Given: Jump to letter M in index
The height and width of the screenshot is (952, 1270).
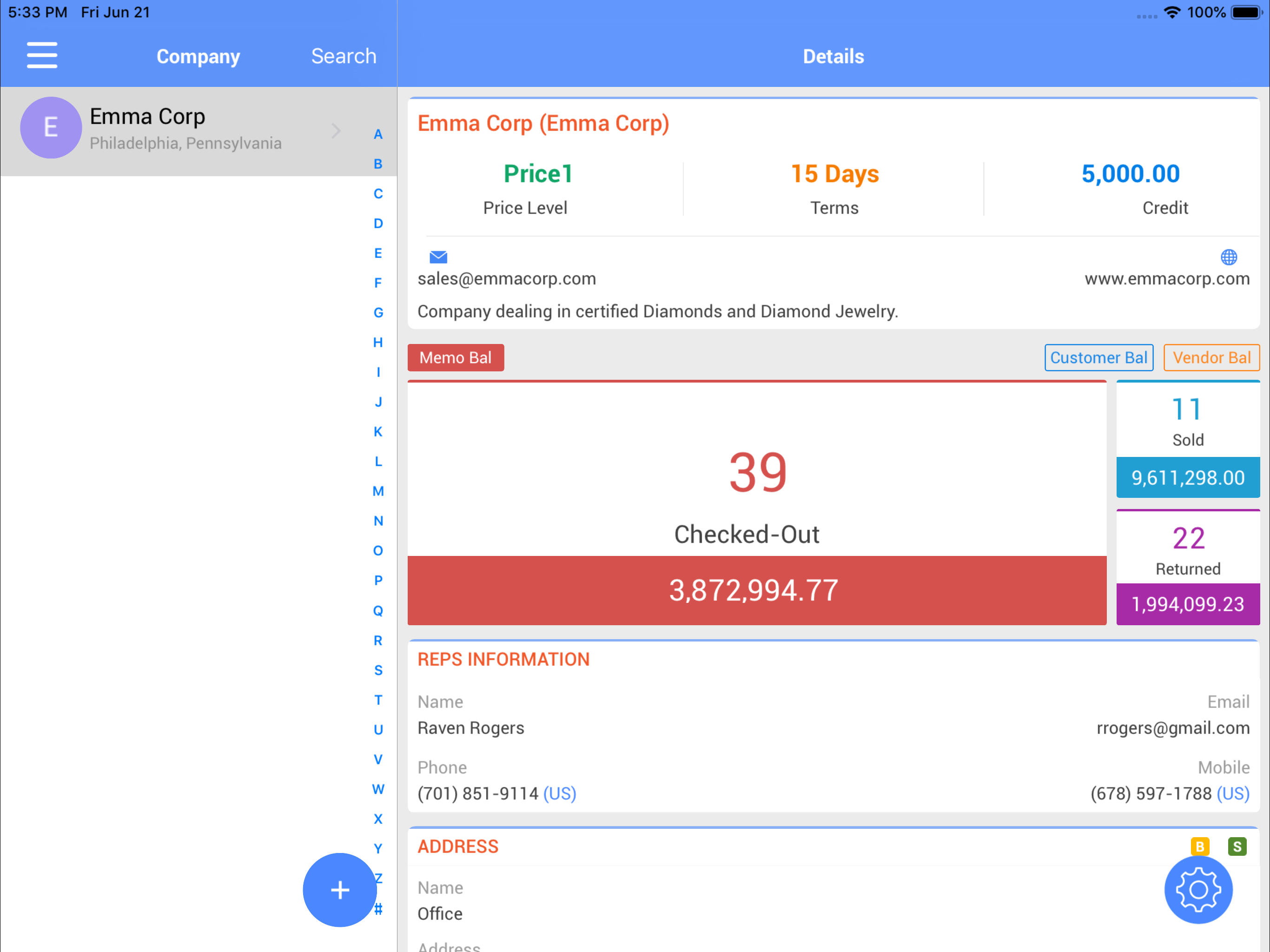Looking at the screenshot, I should coord(378,491).
